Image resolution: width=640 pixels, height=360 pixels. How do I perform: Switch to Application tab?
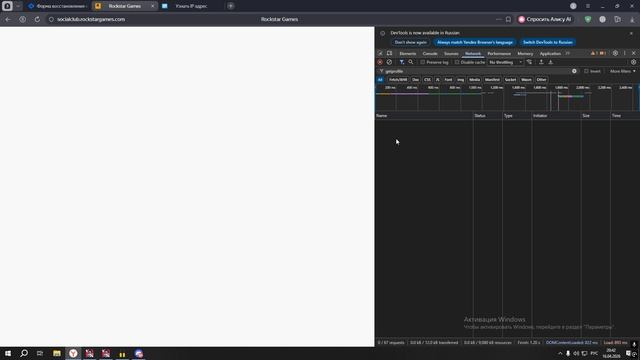(550, 53)
